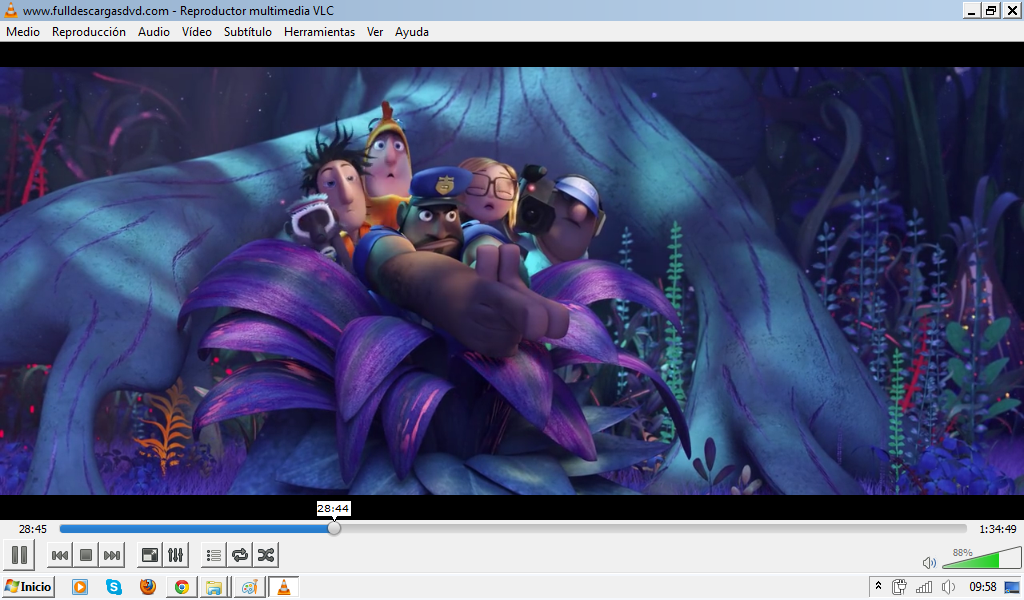Open extended settings equalizer panel
Image resolution: width=1024 pixels, height=600 pixels.
[176, 555]
